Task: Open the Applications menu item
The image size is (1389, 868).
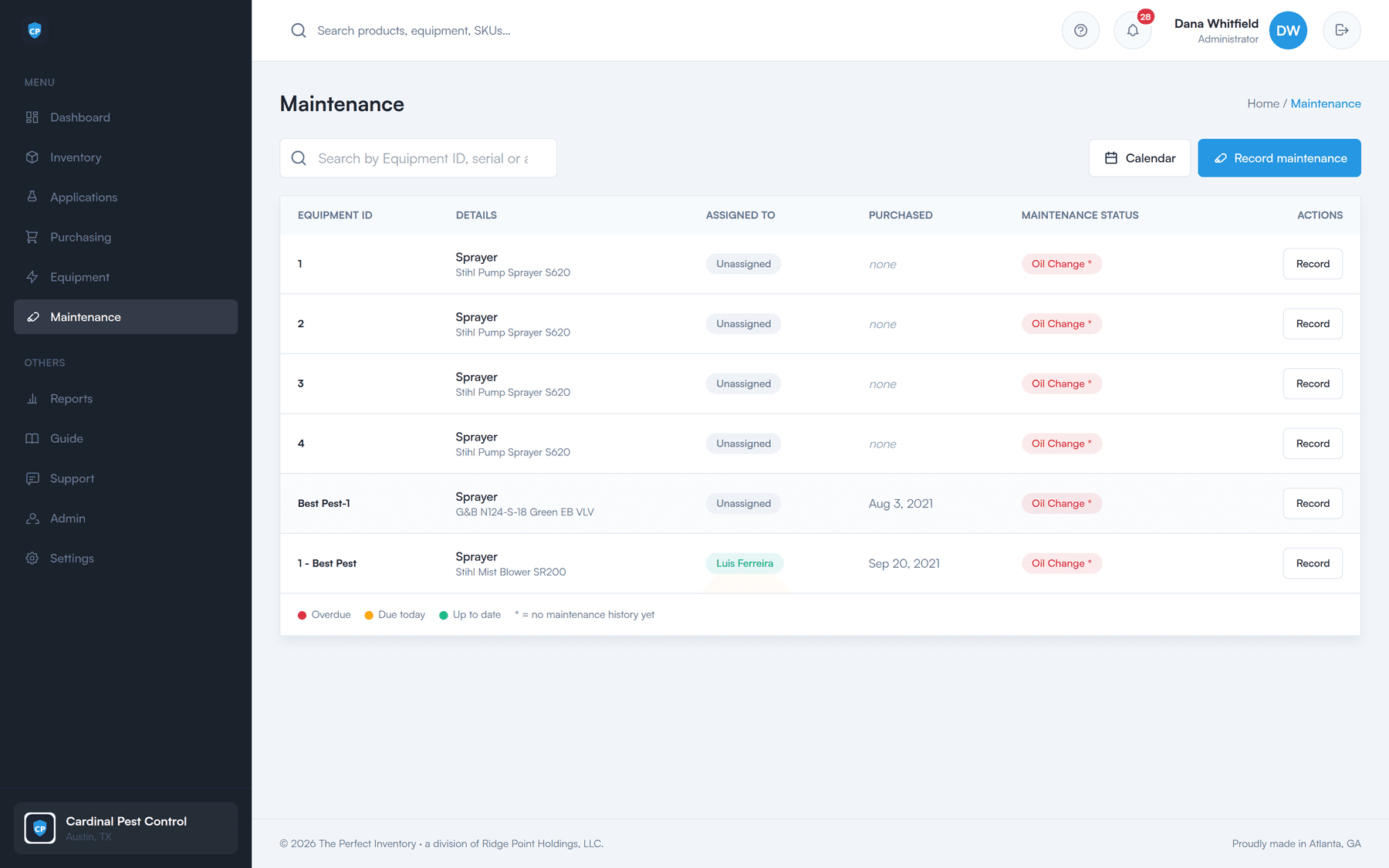Action: tap(126, 197)
